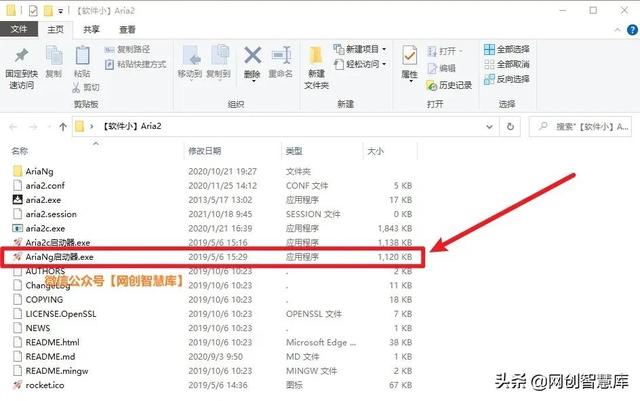The width and height of the screenshot is (640, 401).
Task: Click the Edit (编辑) ribbon item
Action: coord(441,68)
